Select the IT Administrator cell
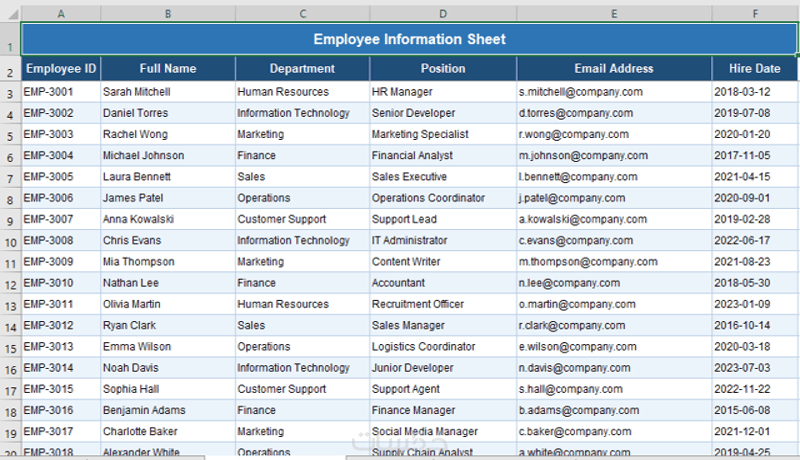This screenshot has height=460, width=800. (443, 240)
